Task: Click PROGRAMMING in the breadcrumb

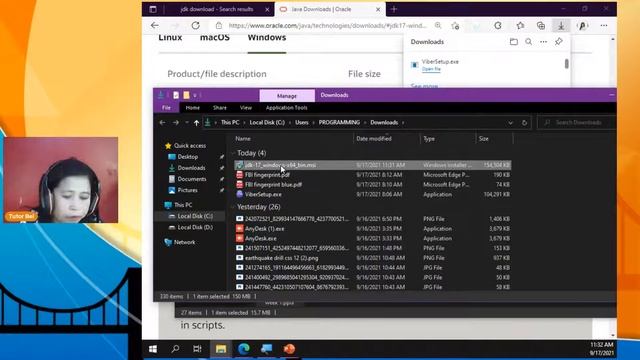Action: coord(340,122)
